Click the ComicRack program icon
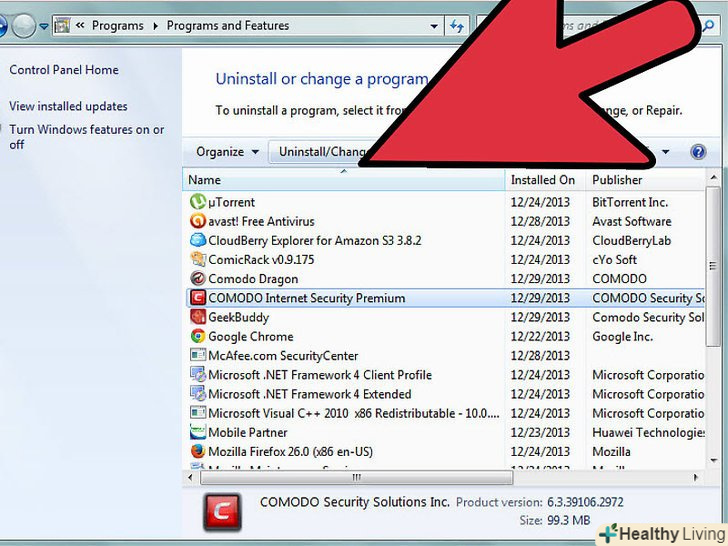 (198, 259)
